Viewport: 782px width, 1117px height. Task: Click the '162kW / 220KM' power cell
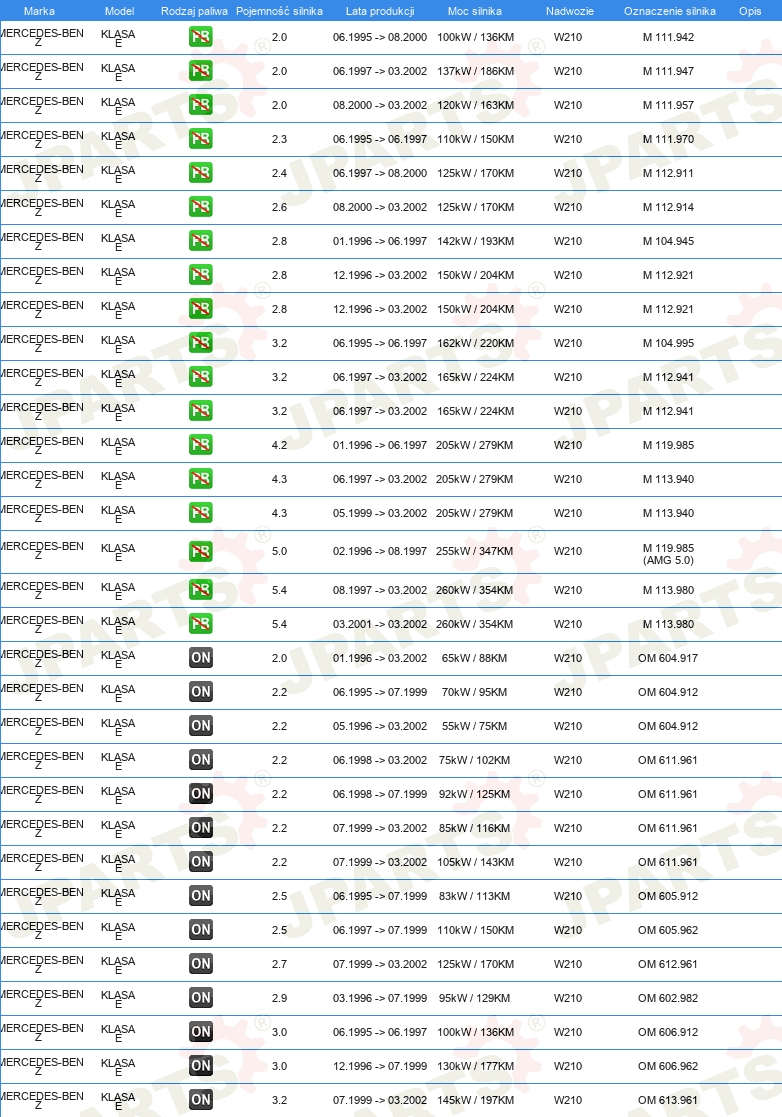[x=476, y=343]
